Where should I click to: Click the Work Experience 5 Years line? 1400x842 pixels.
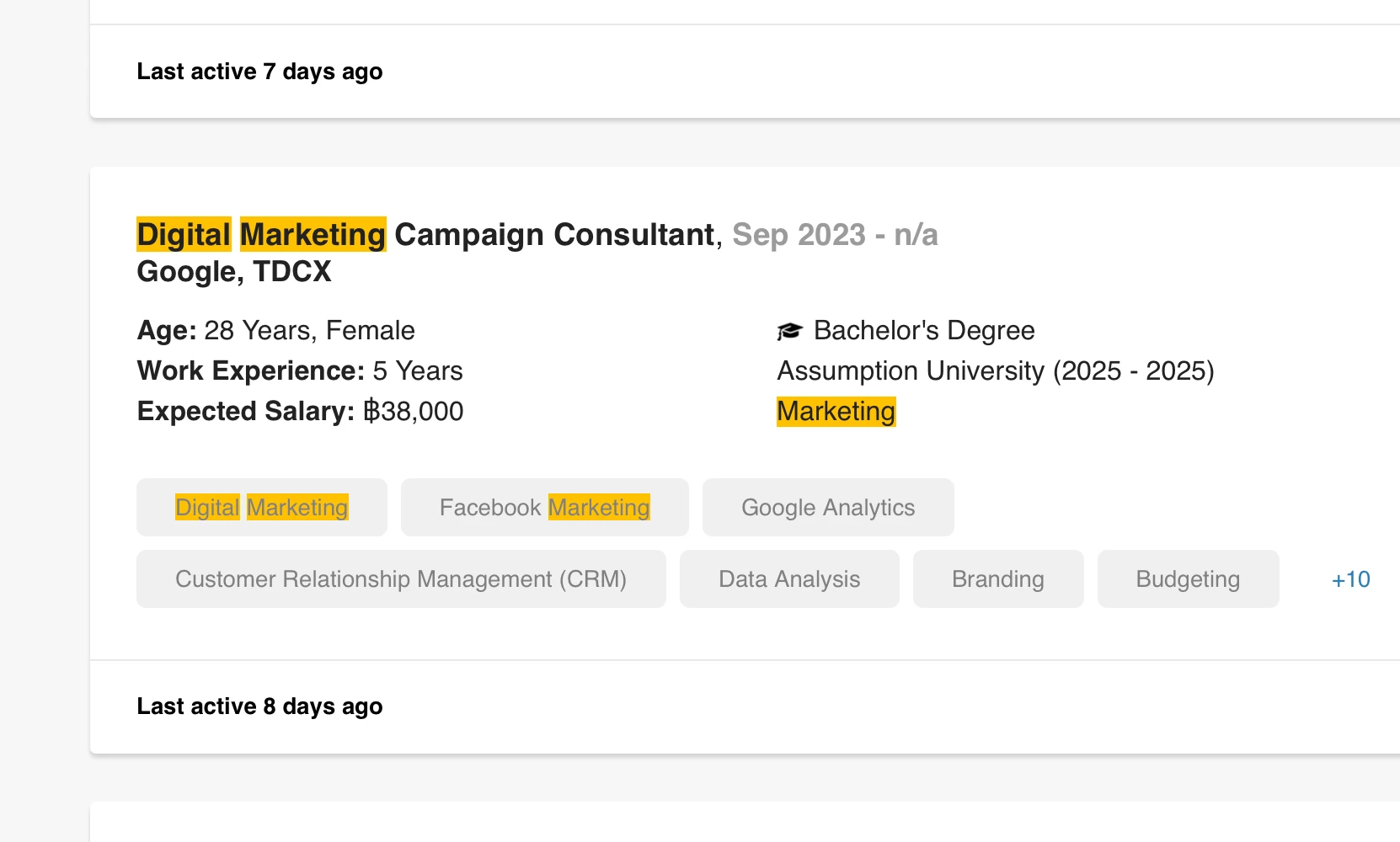300,371
